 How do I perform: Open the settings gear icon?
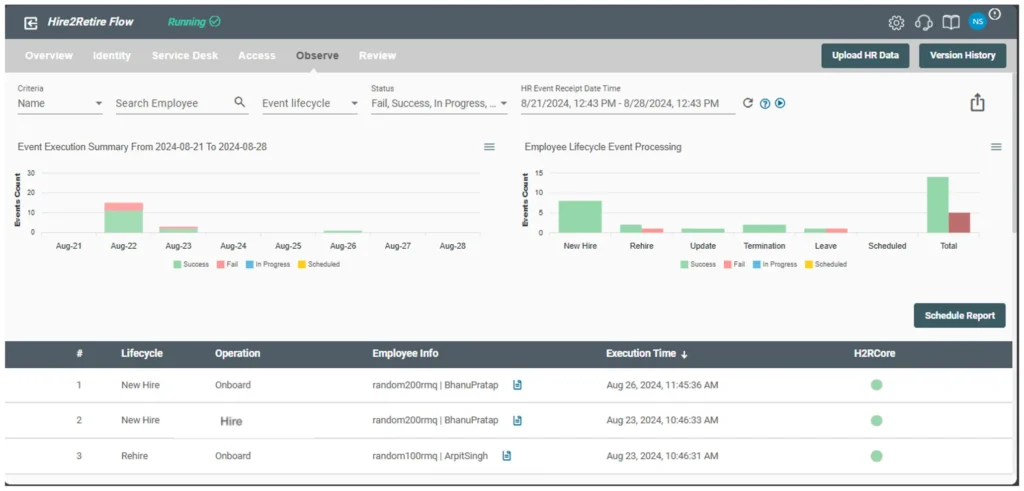click(896, 23)
